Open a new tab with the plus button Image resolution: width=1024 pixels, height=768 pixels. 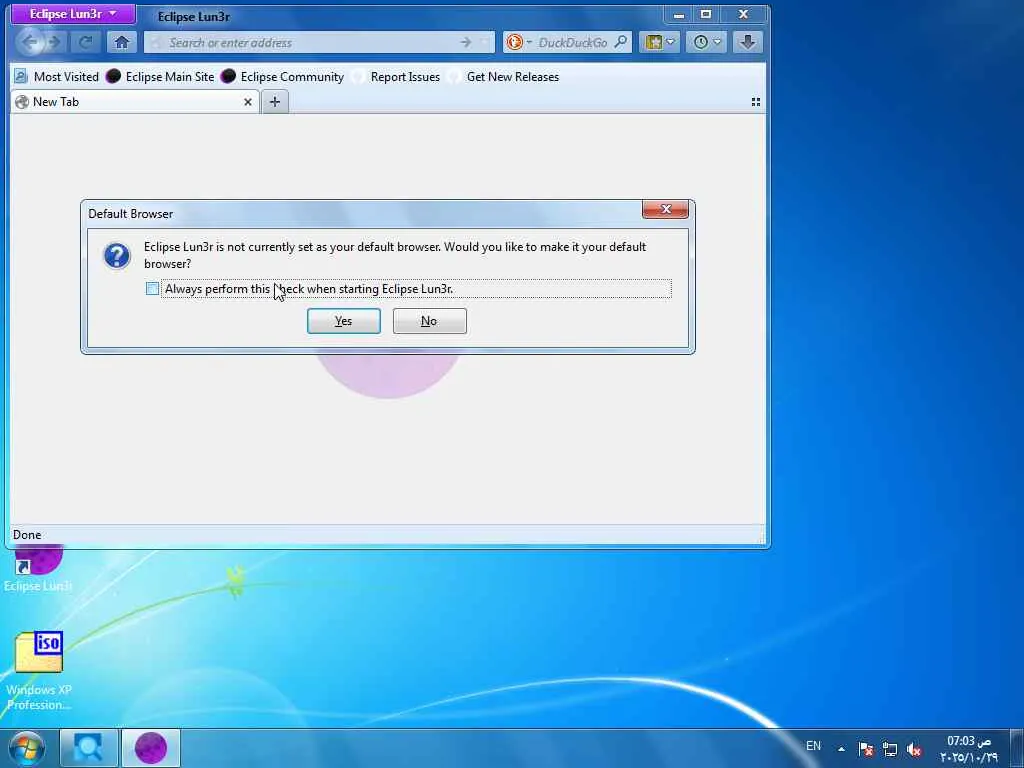coord(275,102)
